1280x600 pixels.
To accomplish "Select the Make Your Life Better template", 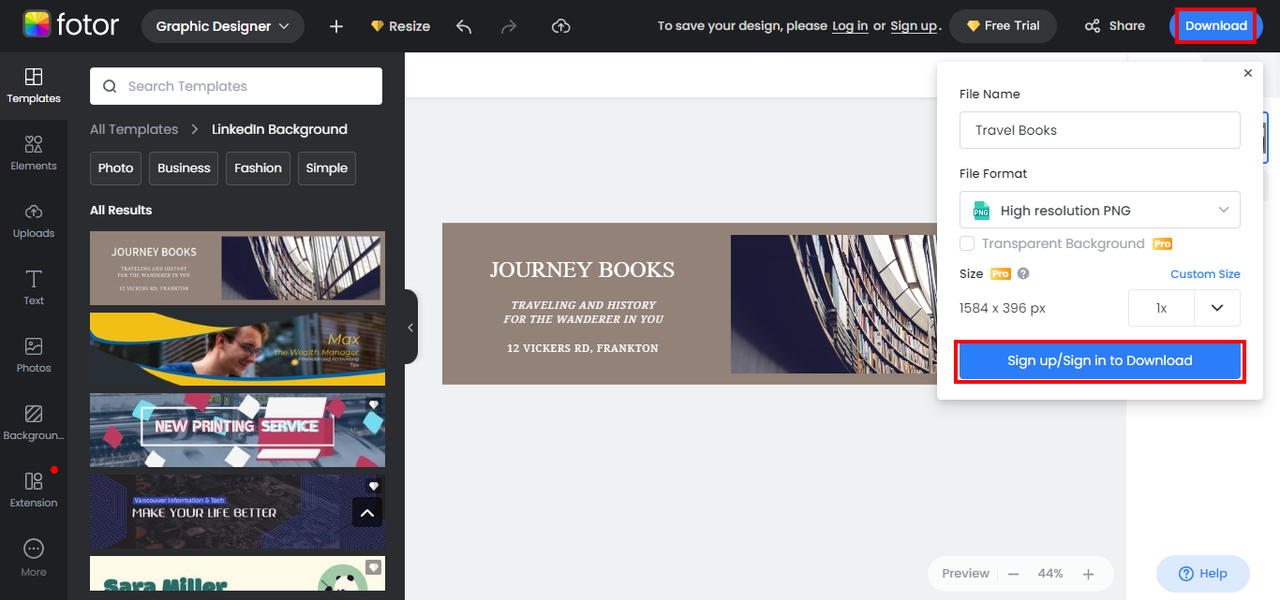I will pyautogui.click(x=237, y=512).
